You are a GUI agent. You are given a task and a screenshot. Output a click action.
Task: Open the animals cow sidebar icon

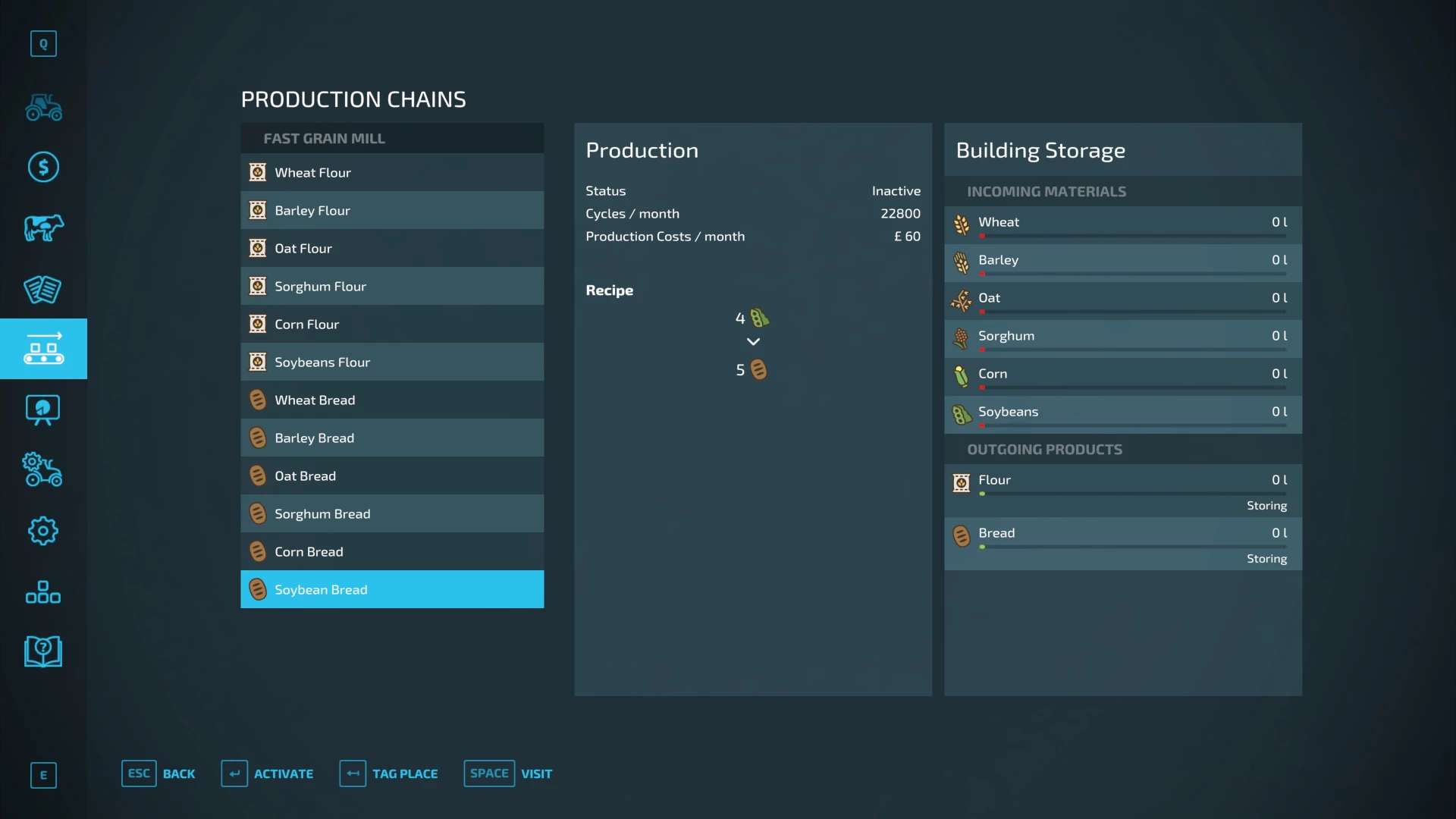point(43,227)
